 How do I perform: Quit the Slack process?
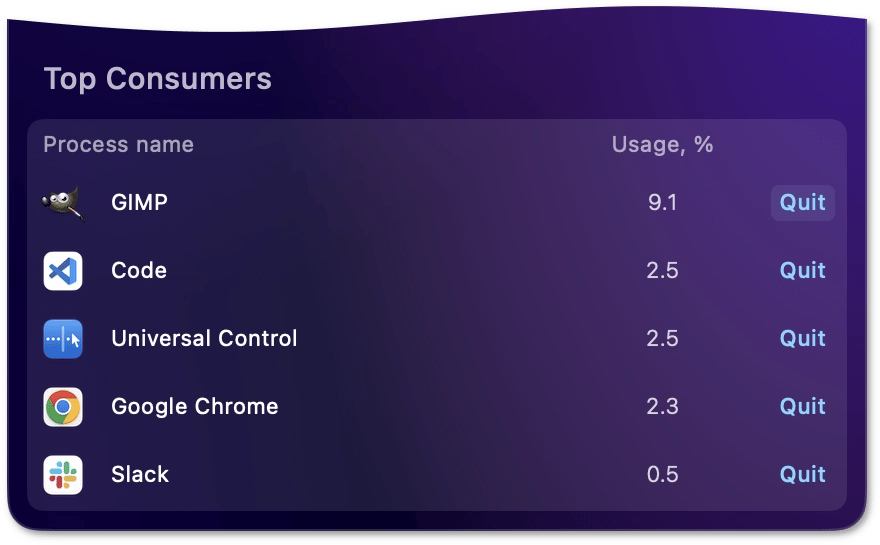803,474
